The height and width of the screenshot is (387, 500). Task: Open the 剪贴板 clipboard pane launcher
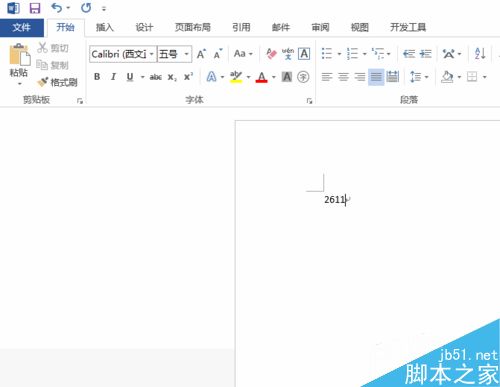pos(80,101)
